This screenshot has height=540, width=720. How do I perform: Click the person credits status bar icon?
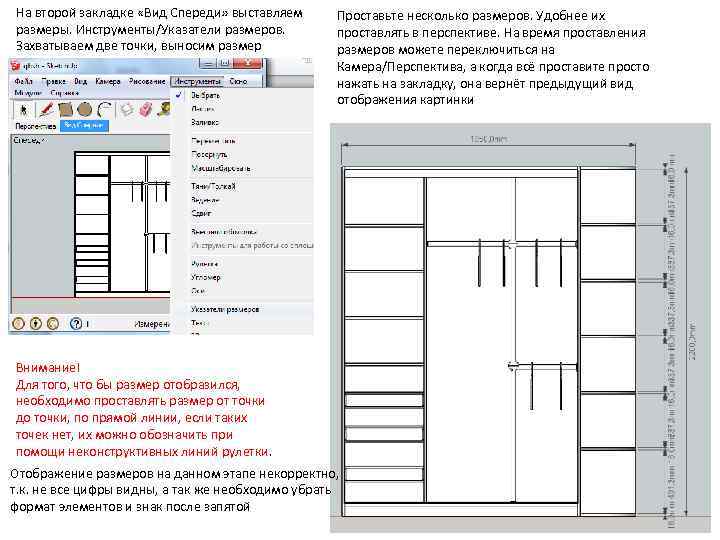[36, 324]
